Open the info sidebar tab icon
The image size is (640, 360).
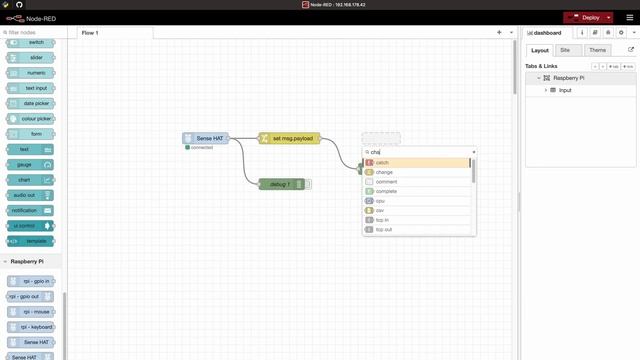[582, 33]
